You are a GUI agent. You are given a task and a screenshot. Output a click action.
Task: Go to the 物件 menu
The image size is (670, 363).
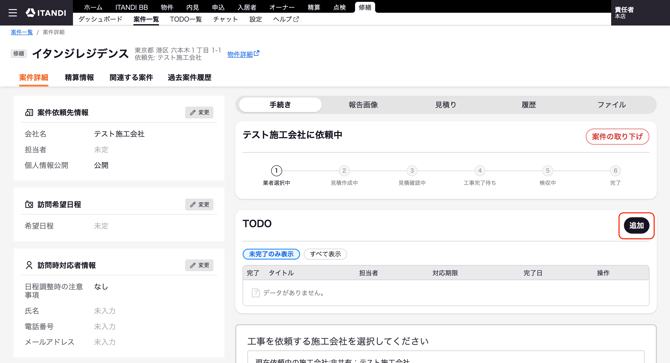(167, 7)
